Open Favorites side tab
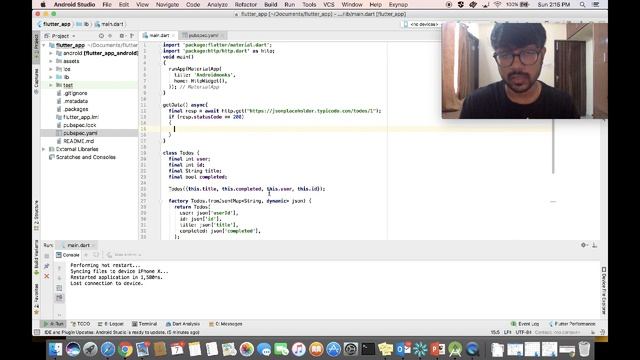Screen dimensions: 640x360 point(36,299)
